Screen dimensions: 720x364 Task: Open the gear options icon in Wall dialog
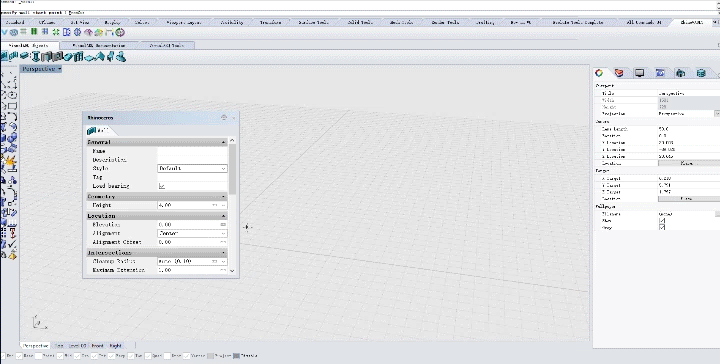(x=224, y=118)
